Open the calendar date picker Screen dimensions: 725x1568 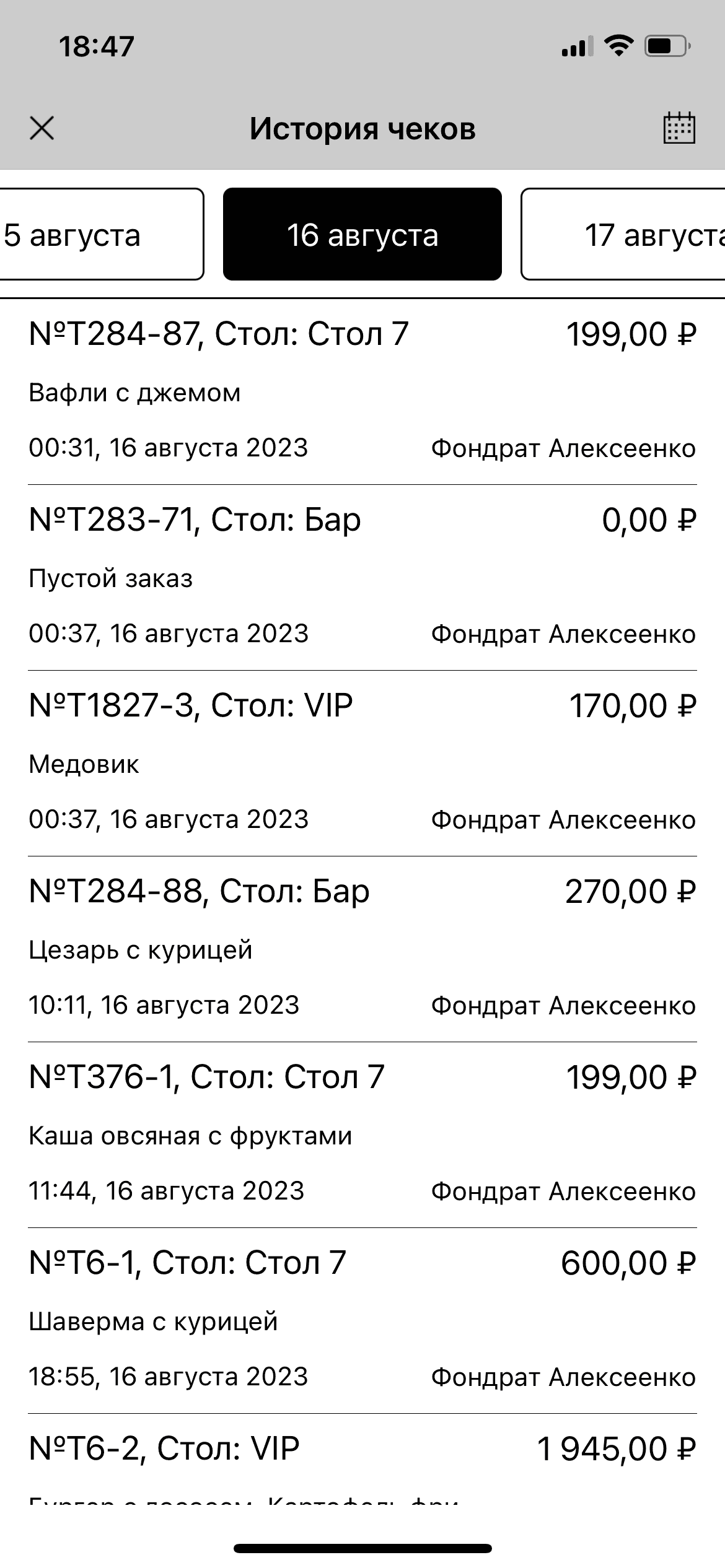click(x=679, y=129)
